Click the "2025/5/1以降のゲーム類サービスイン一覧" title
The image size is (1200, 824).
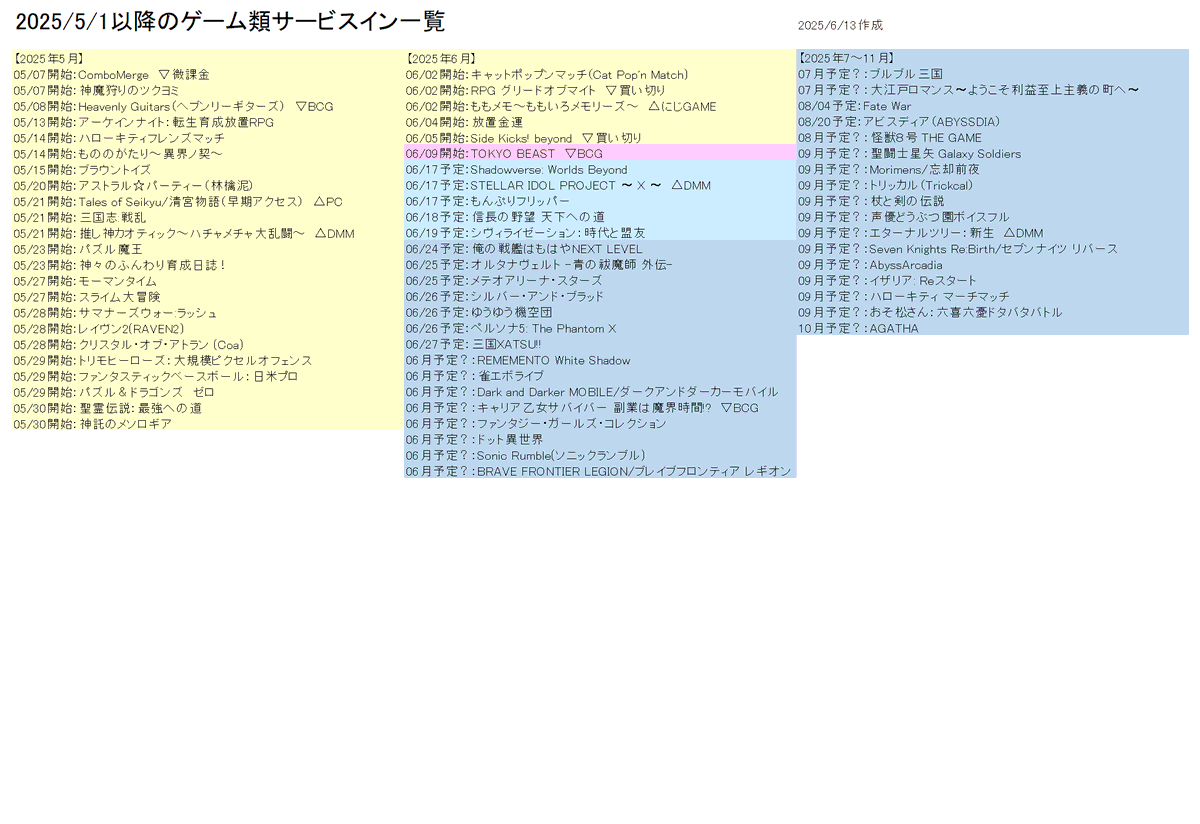[x=230, y=22]
